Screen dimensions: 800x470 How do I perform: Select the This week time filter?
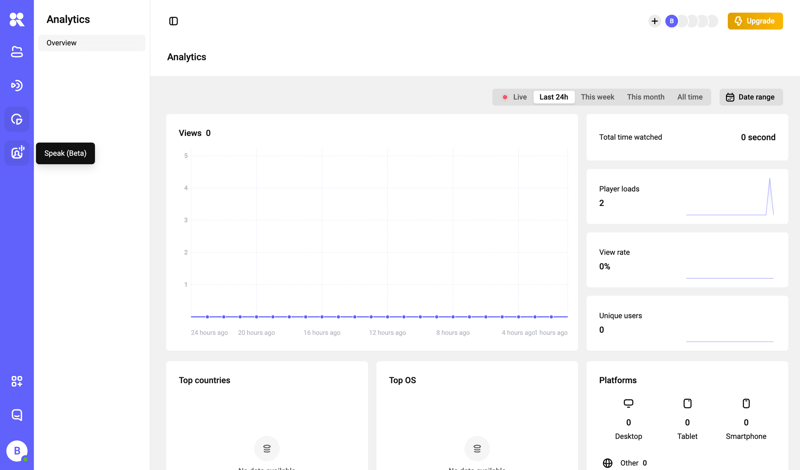pos(597,97)
